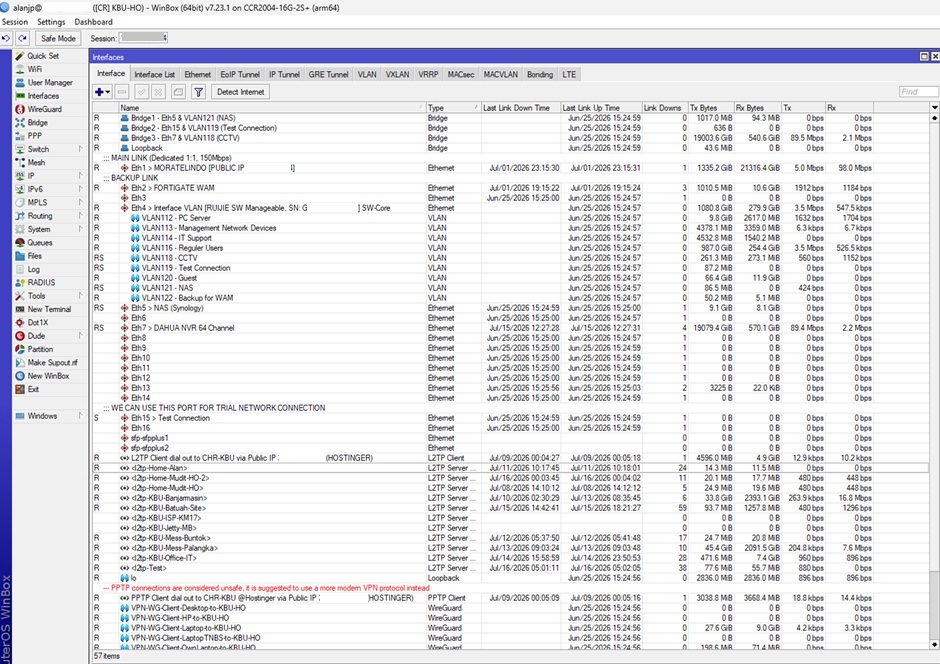Expand the Switch submenu arrow
The image size is (940, 664).
click(x=80, y=149)
